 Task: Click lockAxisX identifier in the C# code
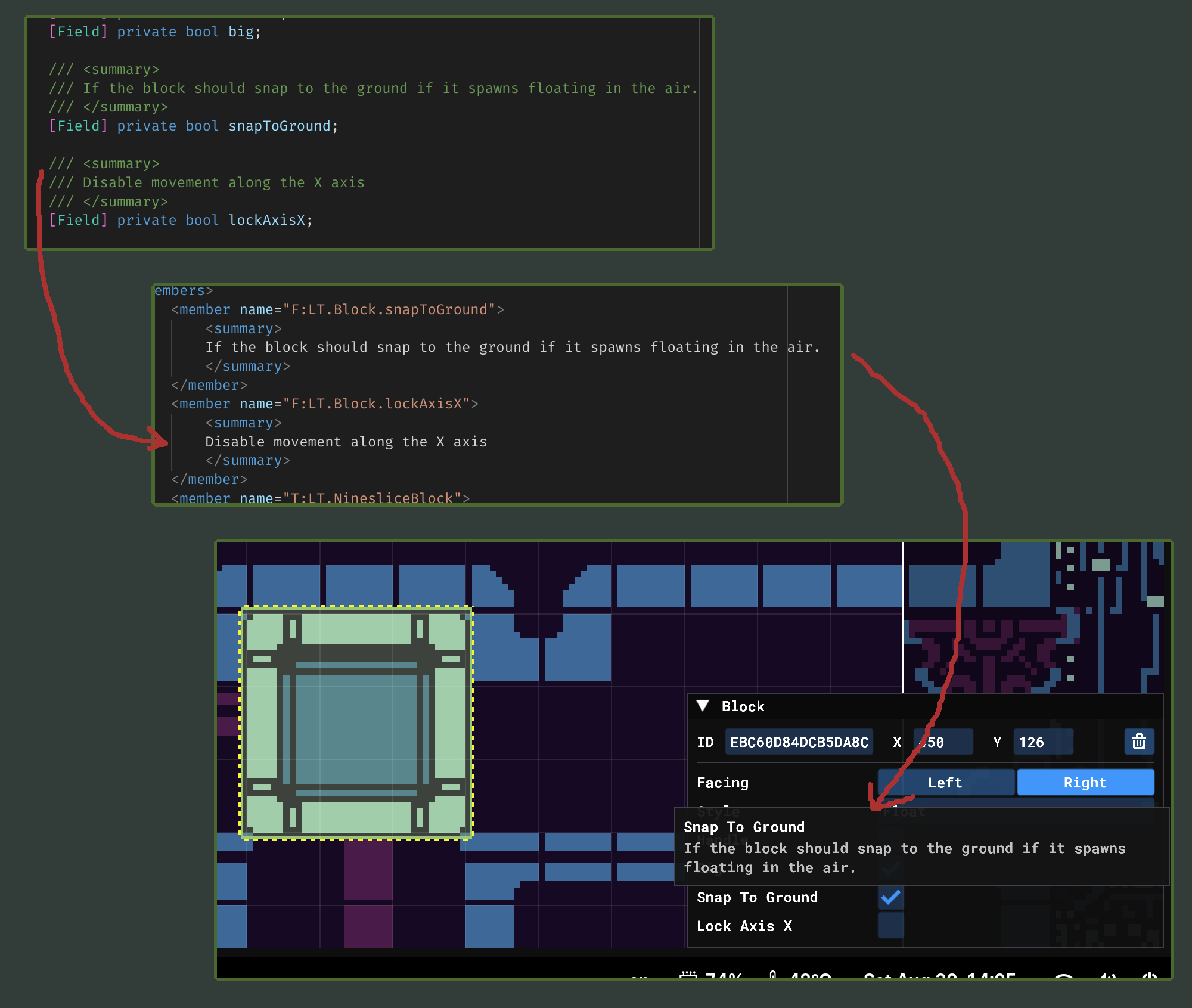click(267, 220)
